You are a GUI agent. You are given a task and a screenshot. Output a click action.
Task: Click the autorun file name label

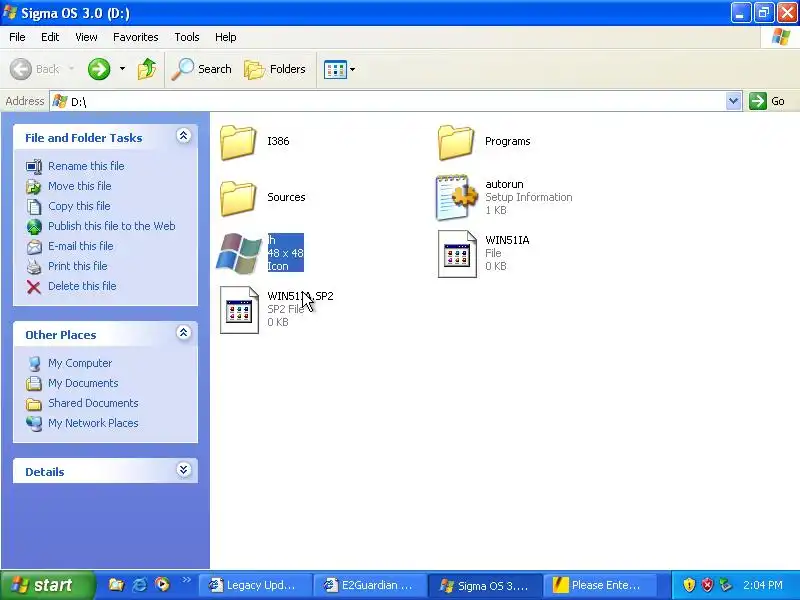pyautogui.click(x=504, y=184)
